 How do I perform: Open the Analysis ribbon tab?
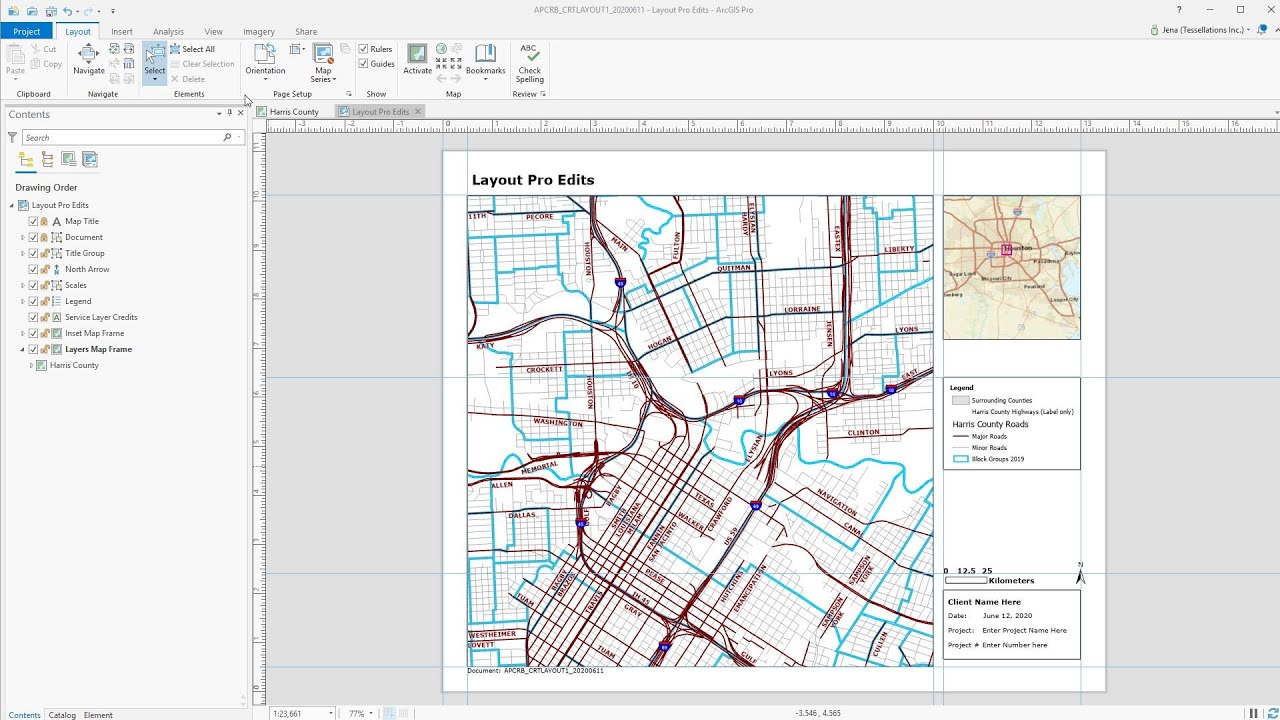(x=168, y=31)
